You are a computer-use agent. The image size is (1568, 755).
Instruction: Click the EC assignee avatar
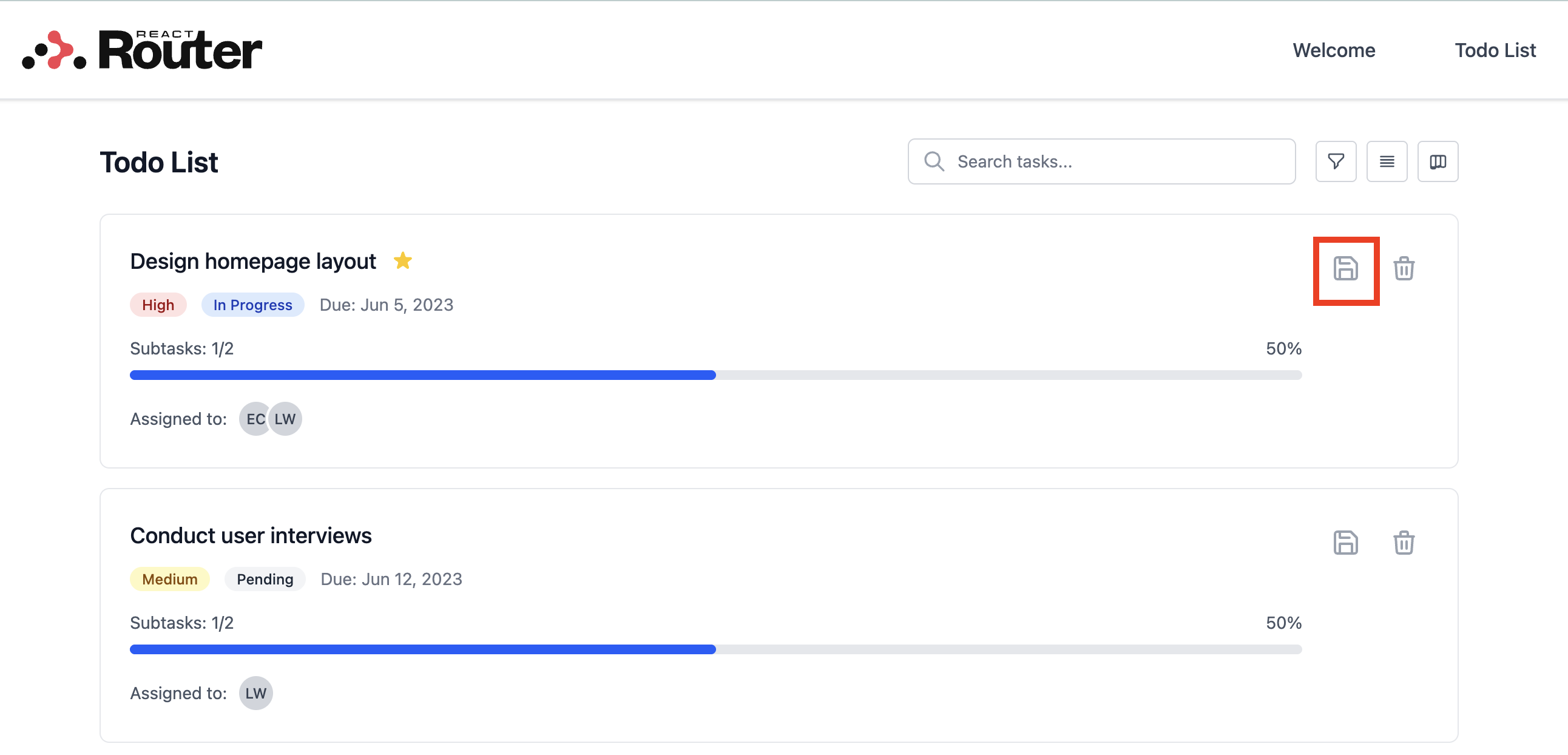(x=254, y=419)
